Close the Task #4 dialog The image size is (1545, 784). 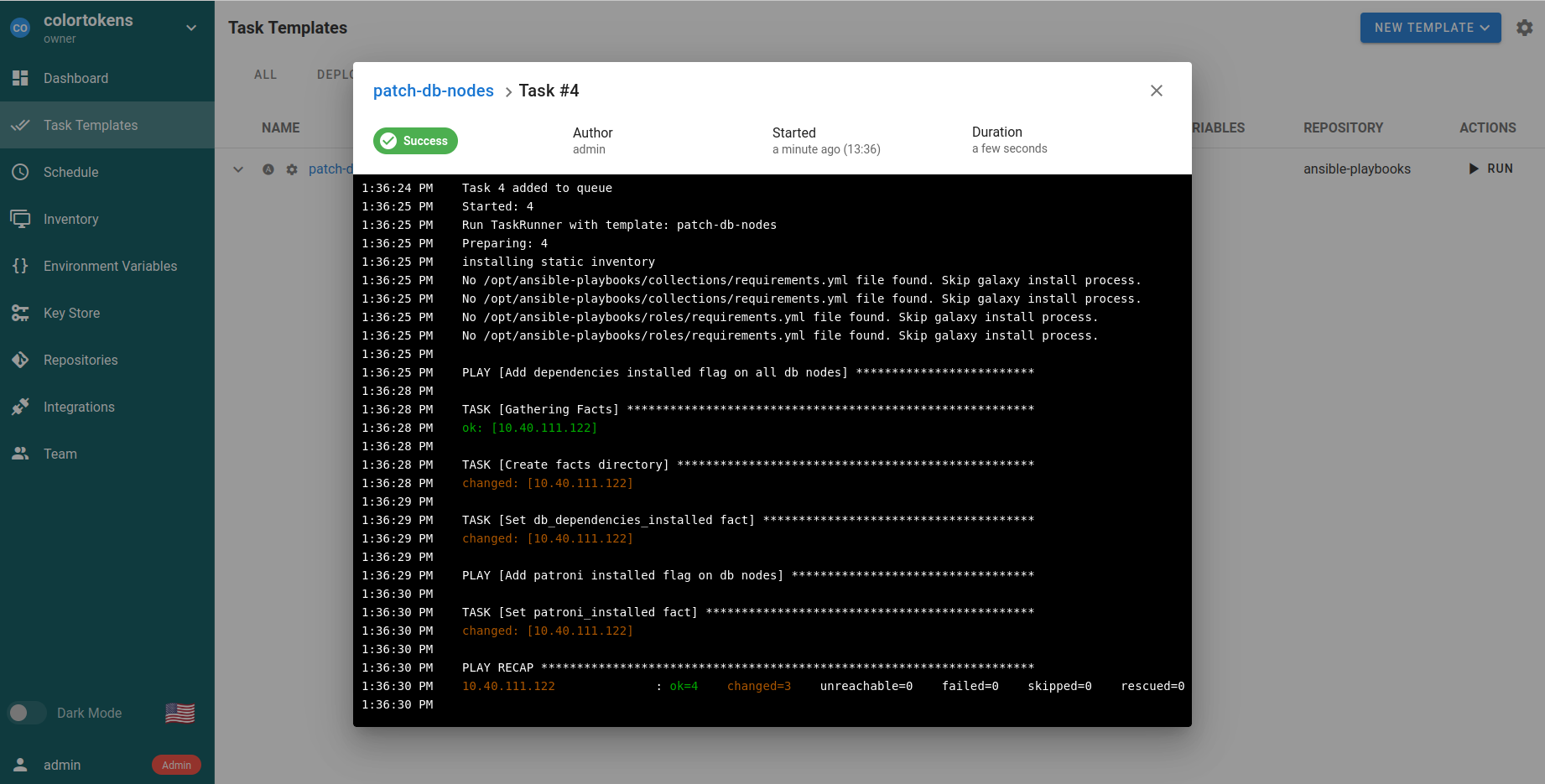1156,91
